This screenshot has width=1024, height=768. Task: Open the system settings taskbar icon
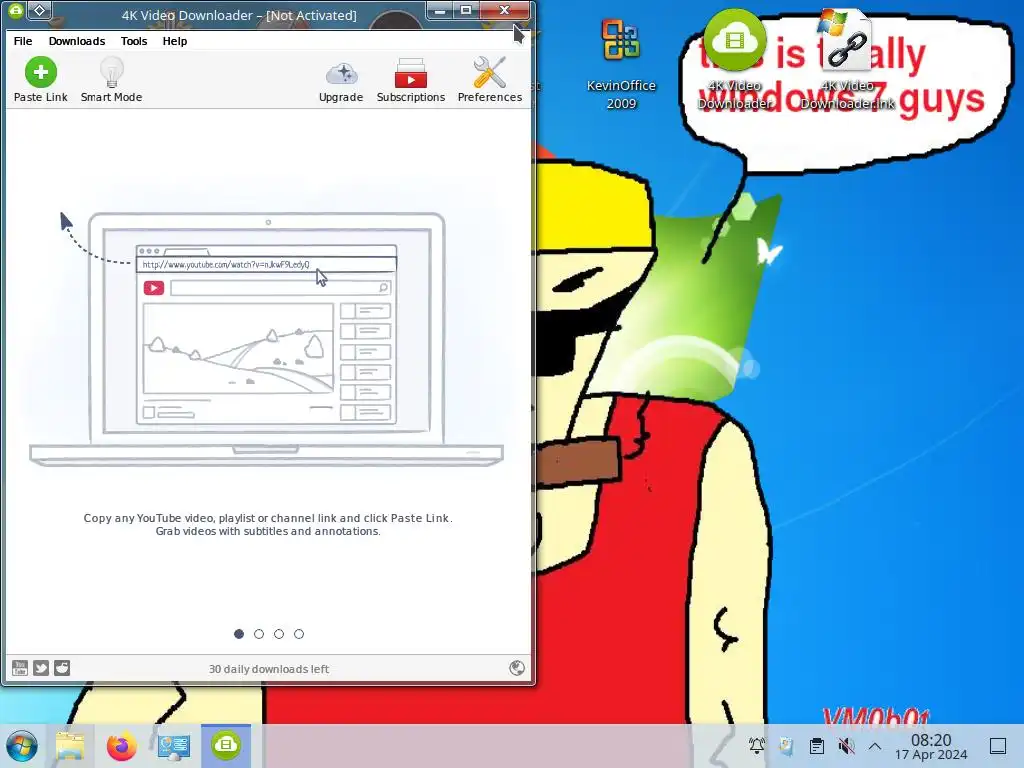pyautogui.click(x=174, y=746)
